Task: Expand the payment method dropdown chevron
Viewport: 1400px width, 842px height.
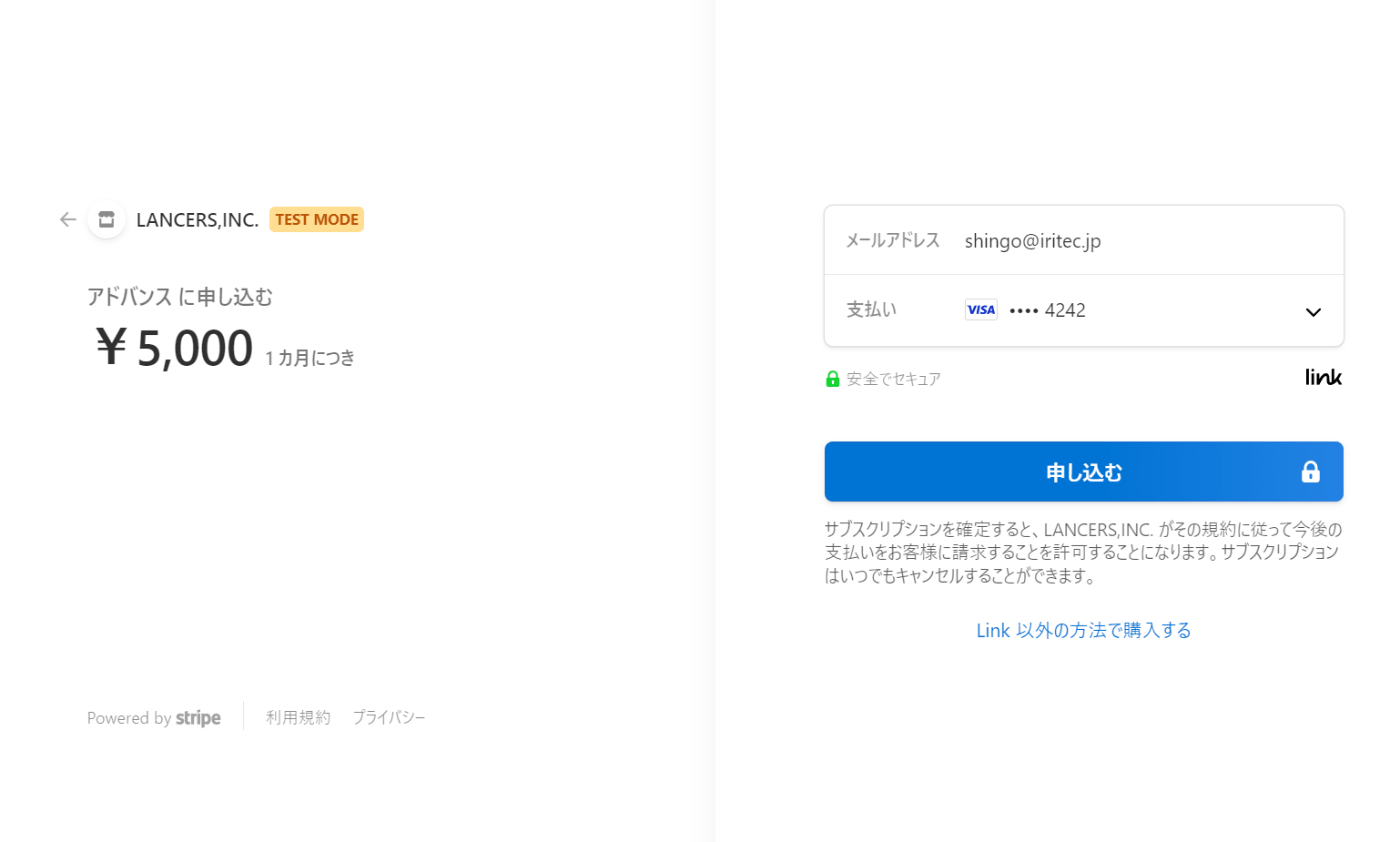Action: click(x=1314, y=312)
